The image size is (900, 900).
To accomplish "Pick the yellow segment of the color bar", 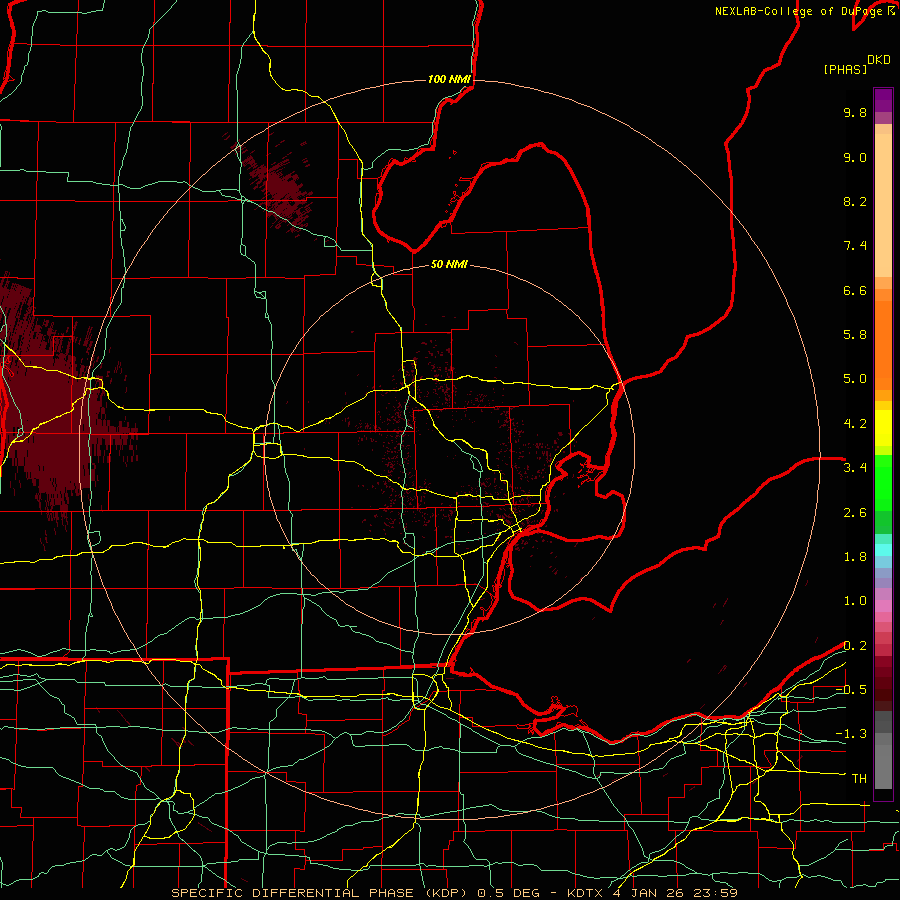I will click(883, 428).
